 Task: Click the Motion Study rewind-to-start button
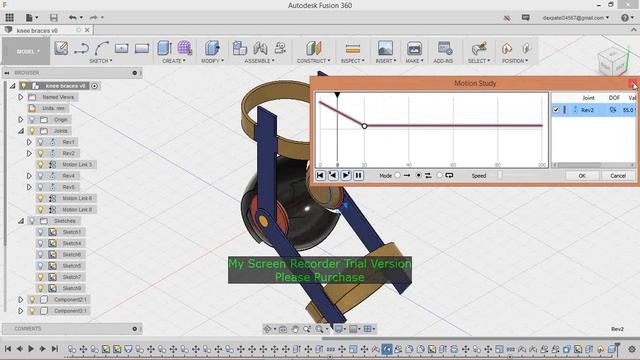(x=320, y=176)
